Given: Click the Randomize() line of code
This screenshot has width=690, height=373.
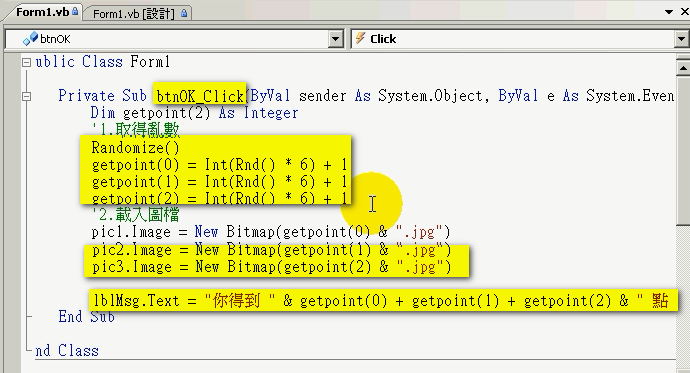Looking at the screenshot, I should (136, 148).
